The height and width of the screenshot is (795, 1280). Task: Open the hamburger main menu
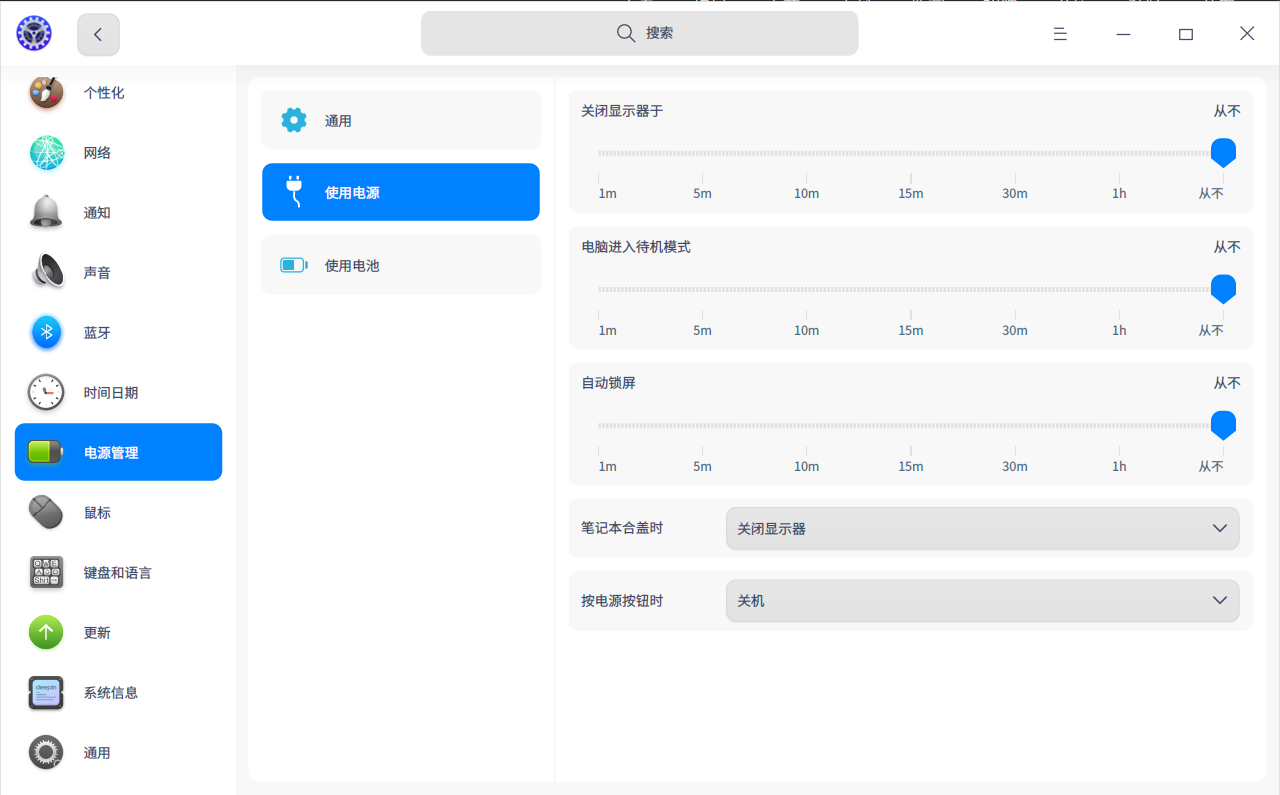[1060, 34]
